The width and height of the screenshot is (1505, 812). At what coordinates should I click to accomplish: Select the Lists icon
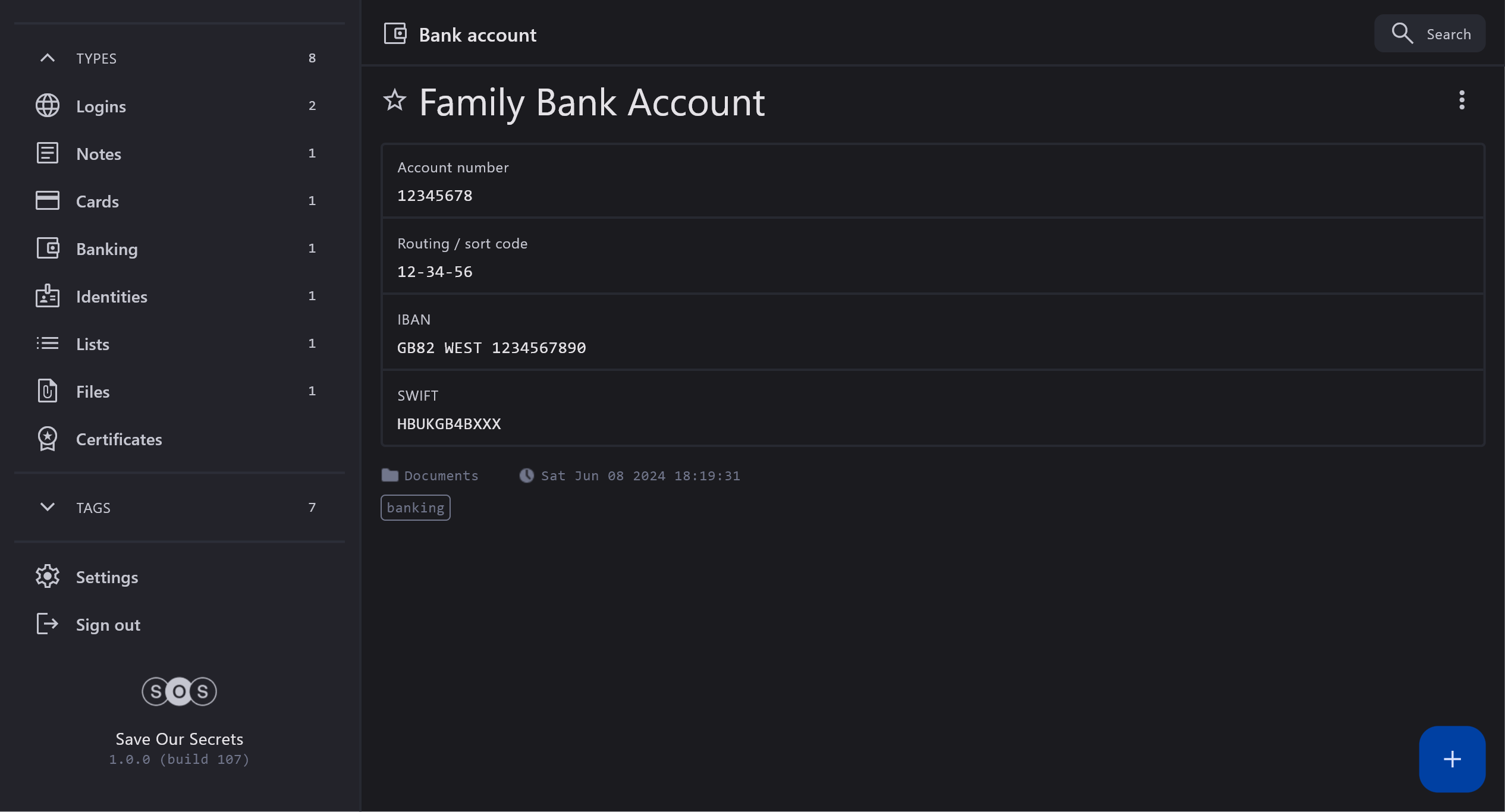(x=48, y=344)
